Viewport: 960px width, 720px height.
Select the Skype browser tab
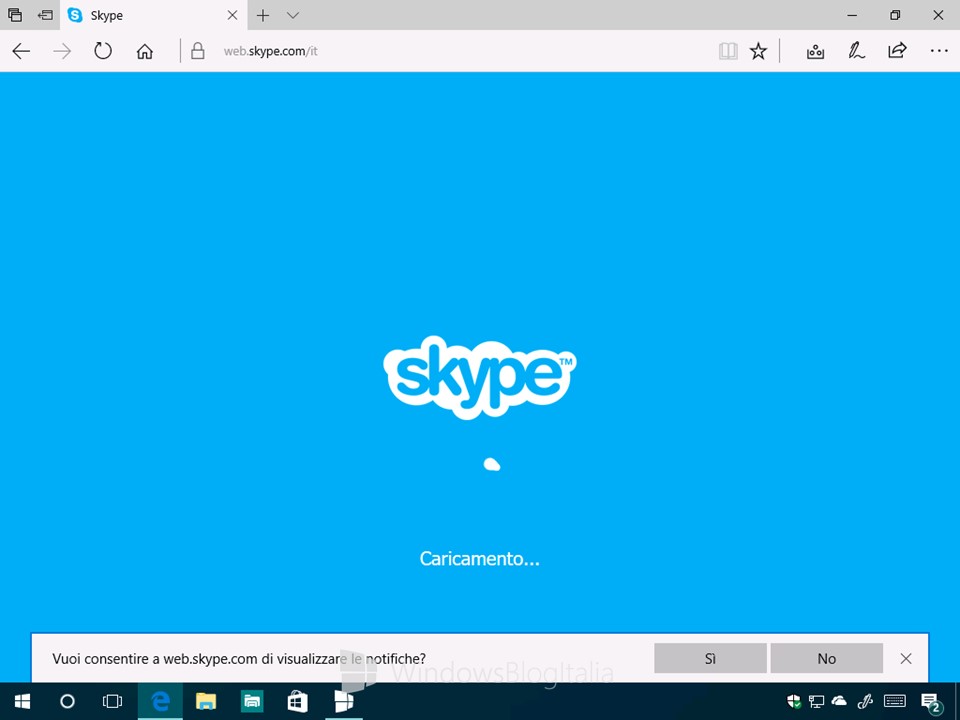[x=153, y=15]
